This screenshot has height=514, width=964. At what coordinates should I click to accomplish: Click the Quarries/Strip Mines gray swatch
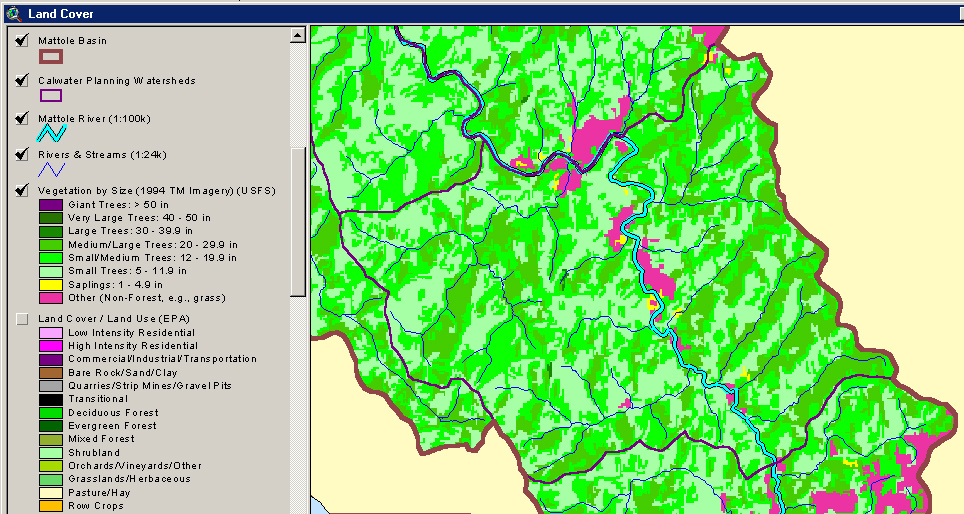click(x=51, y=386)
